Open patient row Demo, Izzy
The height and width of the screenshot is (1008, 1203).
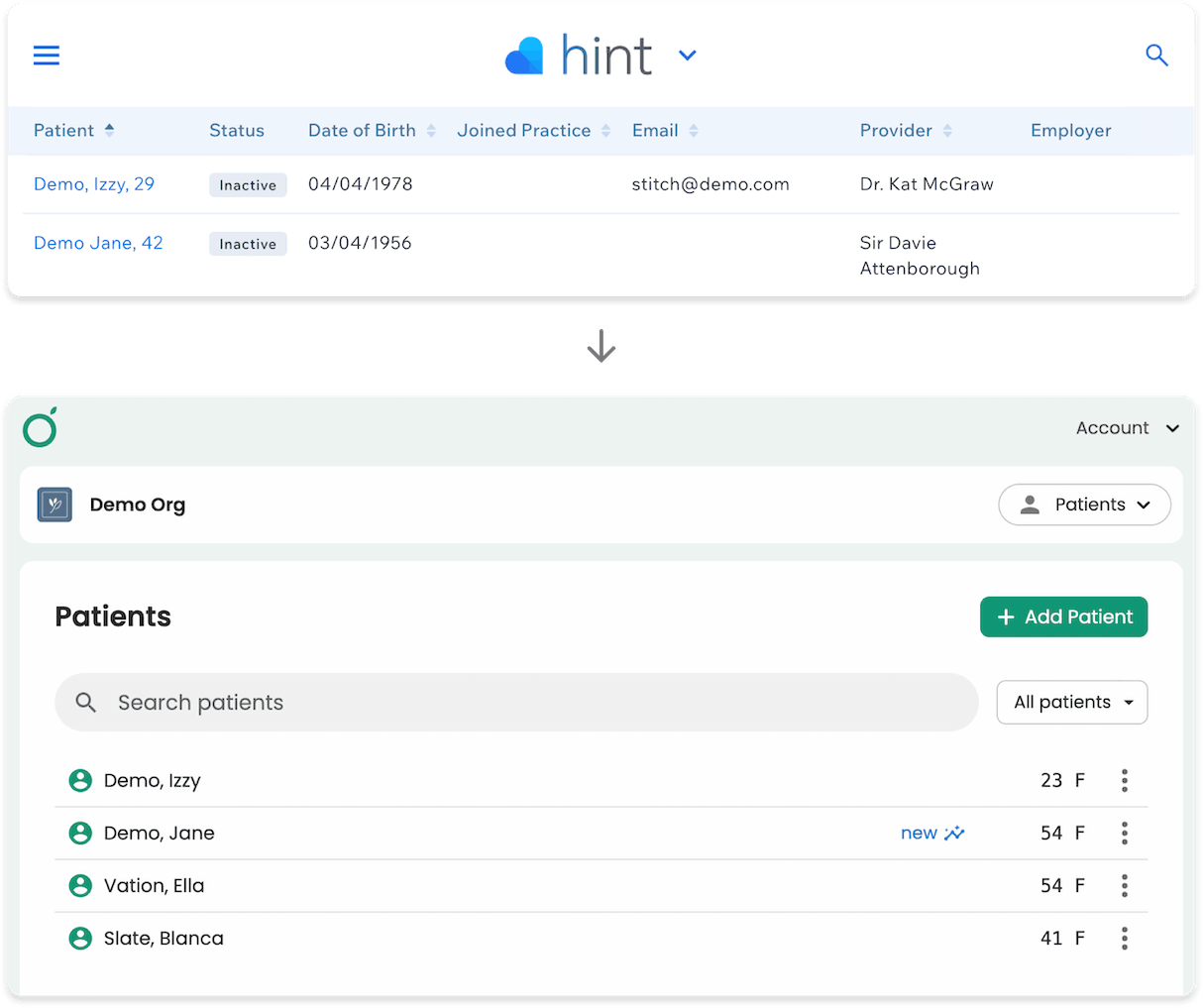click(601, 781)
